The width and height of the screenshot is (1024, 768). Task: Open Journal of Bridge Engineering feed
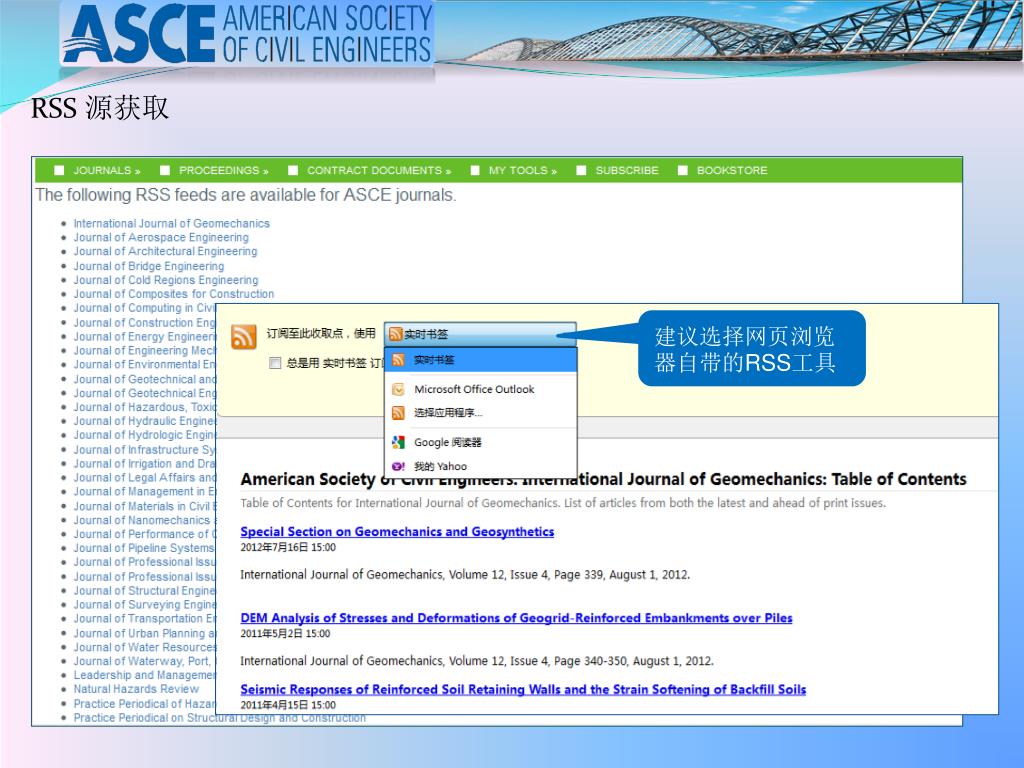pos(148,266)
